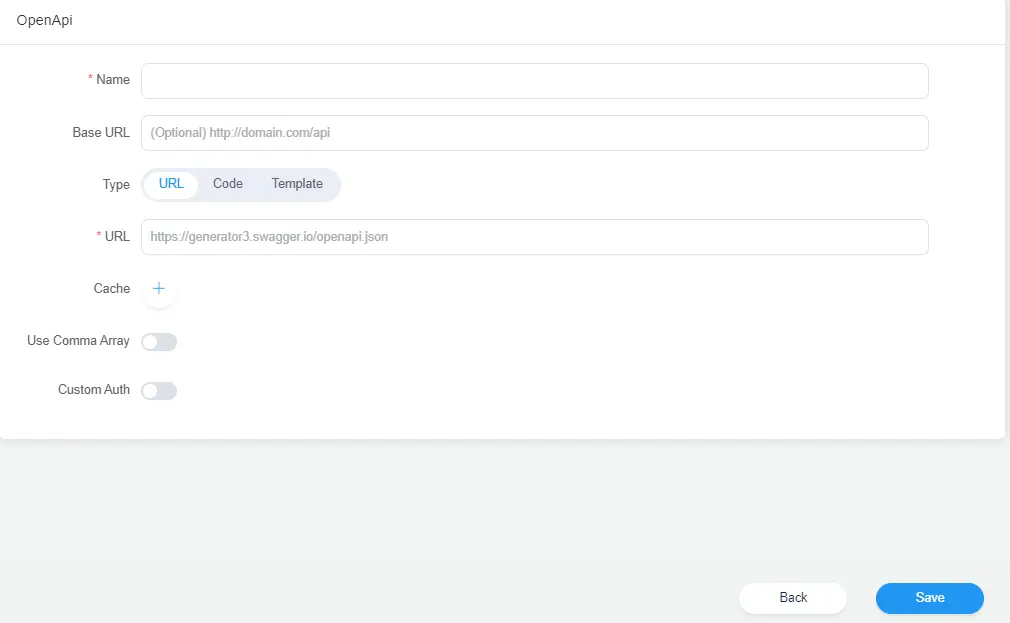The height and width of the screenshot is (623, 1010).
Task: Click into the Base URL input
Action: [534, 133]
